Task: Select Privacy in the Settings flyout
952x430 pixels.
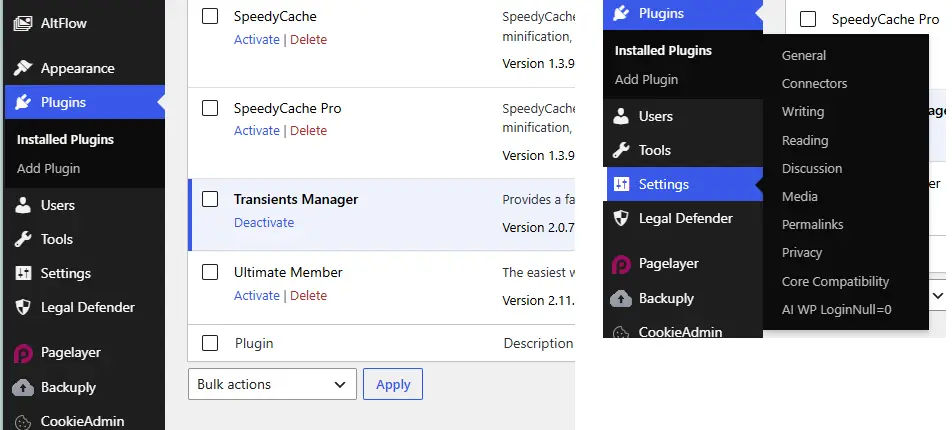Action: click(802, 253)
